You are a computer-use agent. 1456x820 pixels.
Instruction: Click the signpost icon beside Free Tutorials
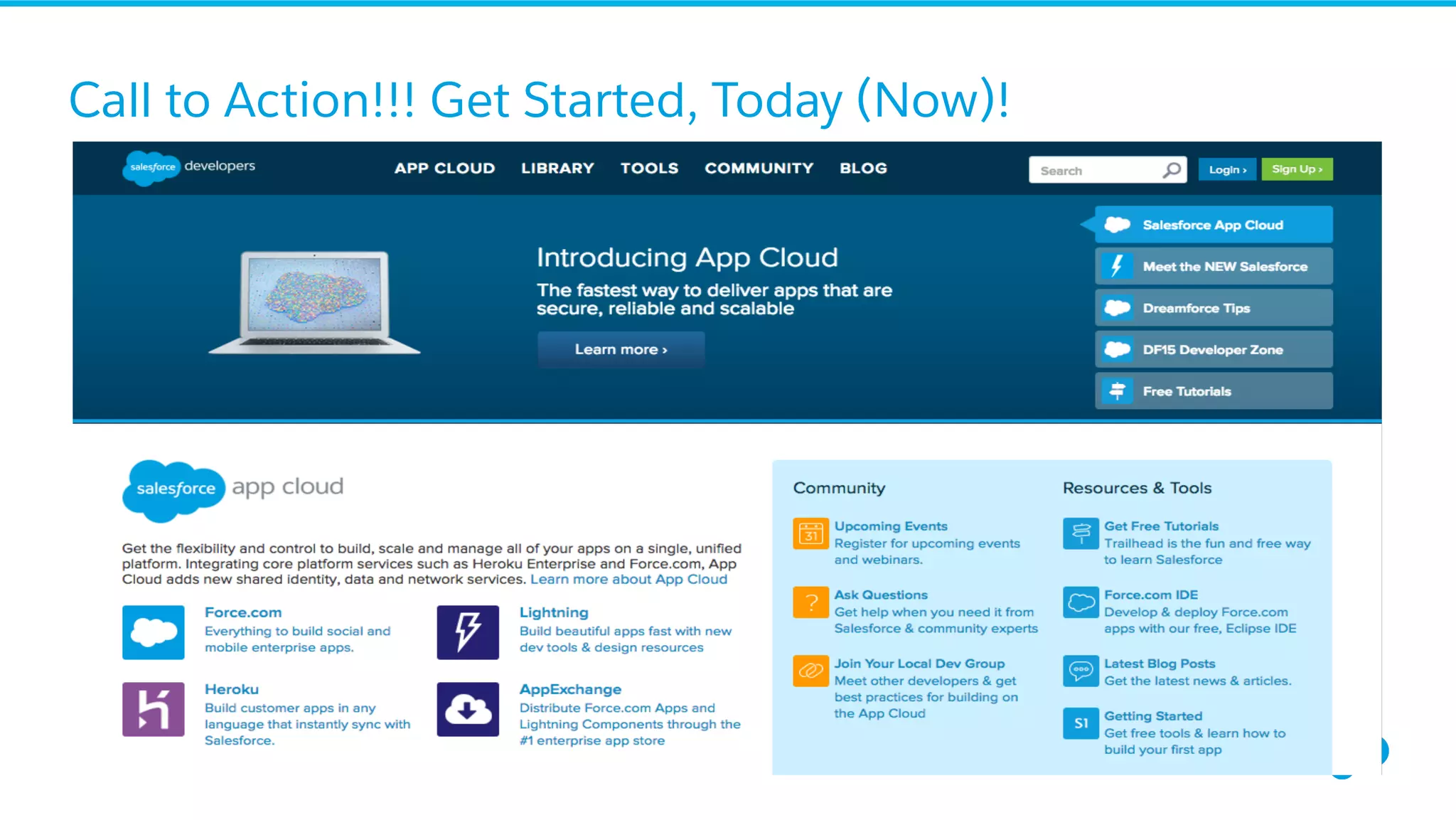coord(1117,391)
